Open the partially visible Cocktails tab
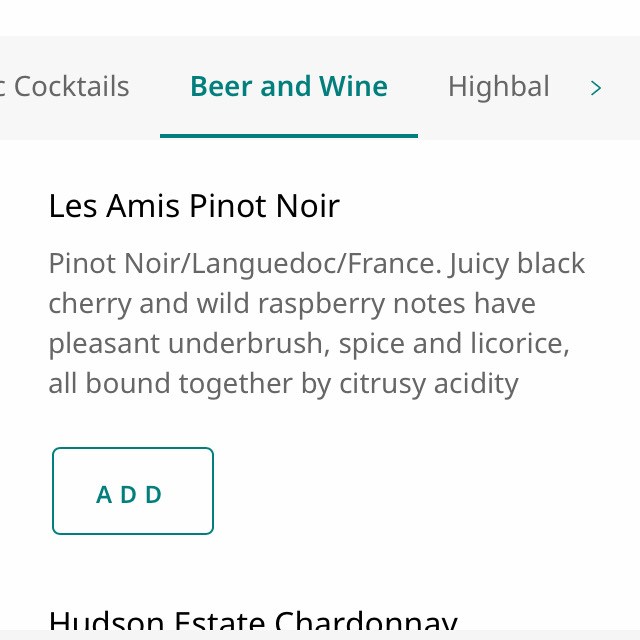The height and width of the screenshot is (640, 640). [x=66, y=87]
